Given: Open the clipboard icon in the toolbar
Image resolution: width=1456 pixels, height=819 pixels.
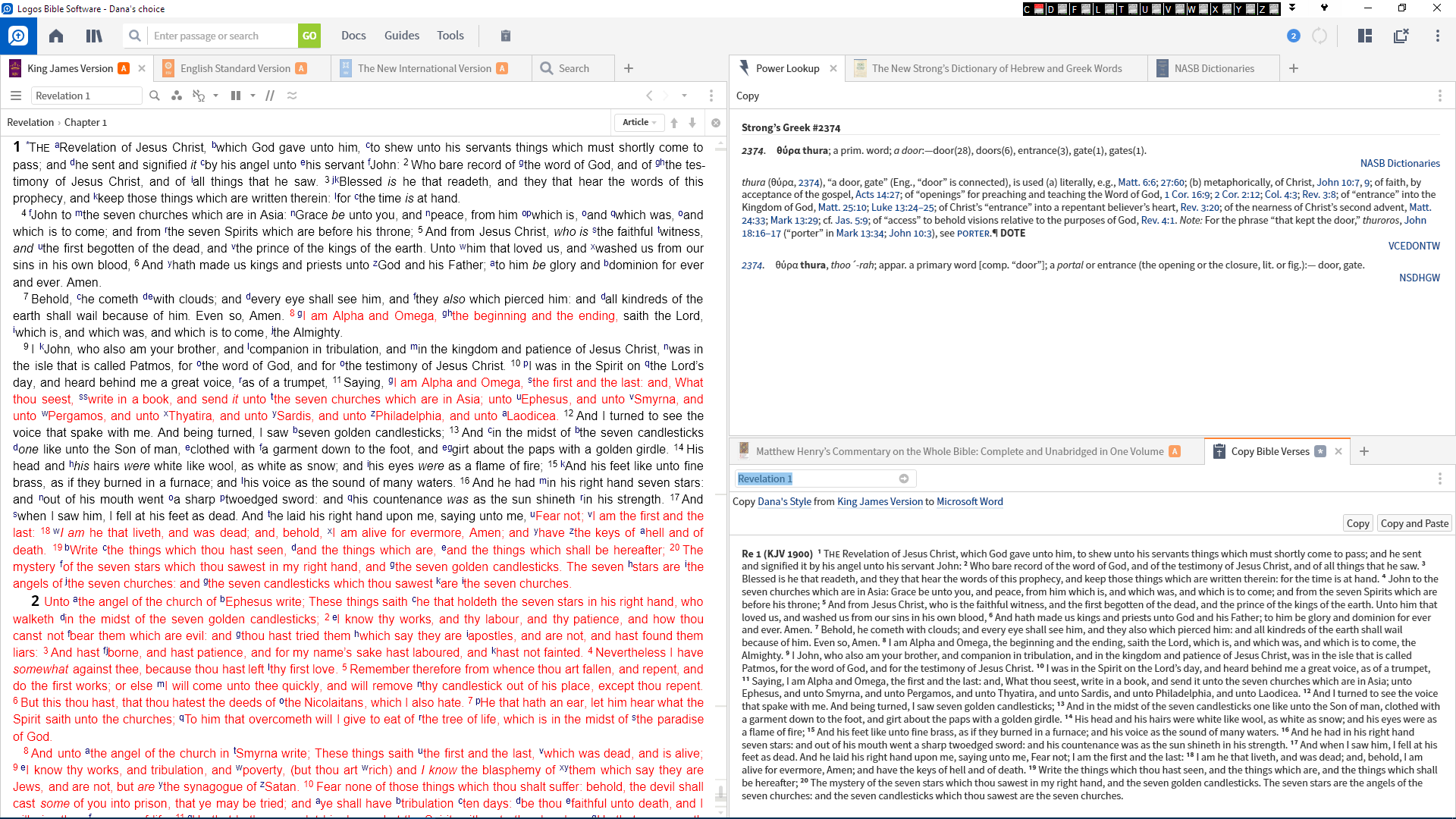Looking at the screenshot, I should [506, 36].
